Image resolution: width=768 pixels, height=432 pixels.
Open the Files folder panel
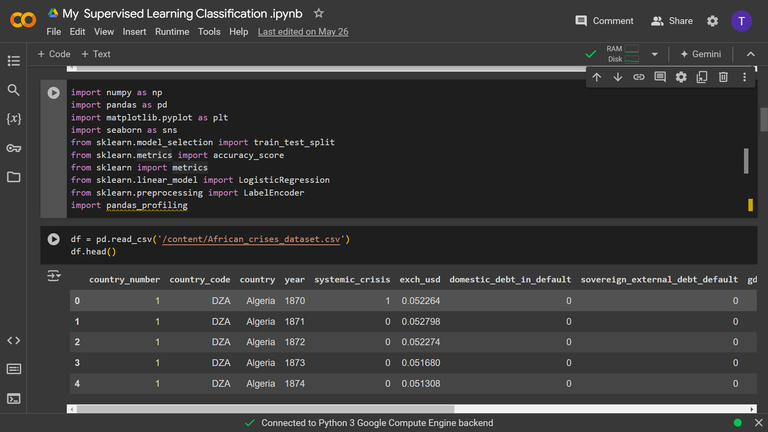click(x=14, y=177)
